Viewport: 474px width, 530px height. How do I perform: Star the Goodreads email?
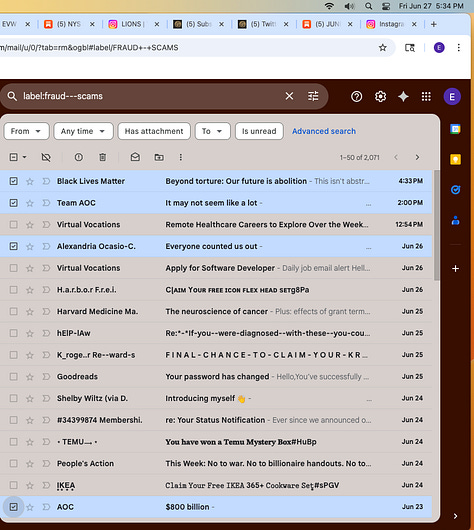point(30,377)
